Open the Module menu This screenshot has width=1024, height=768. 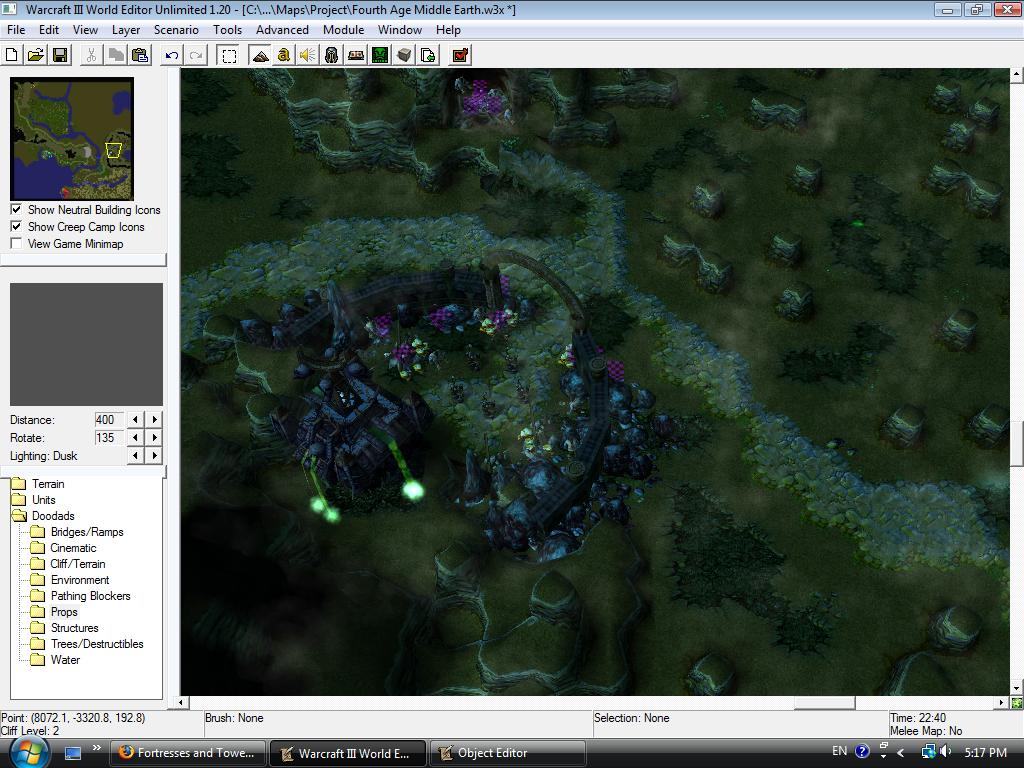click(x=344, y=29)
